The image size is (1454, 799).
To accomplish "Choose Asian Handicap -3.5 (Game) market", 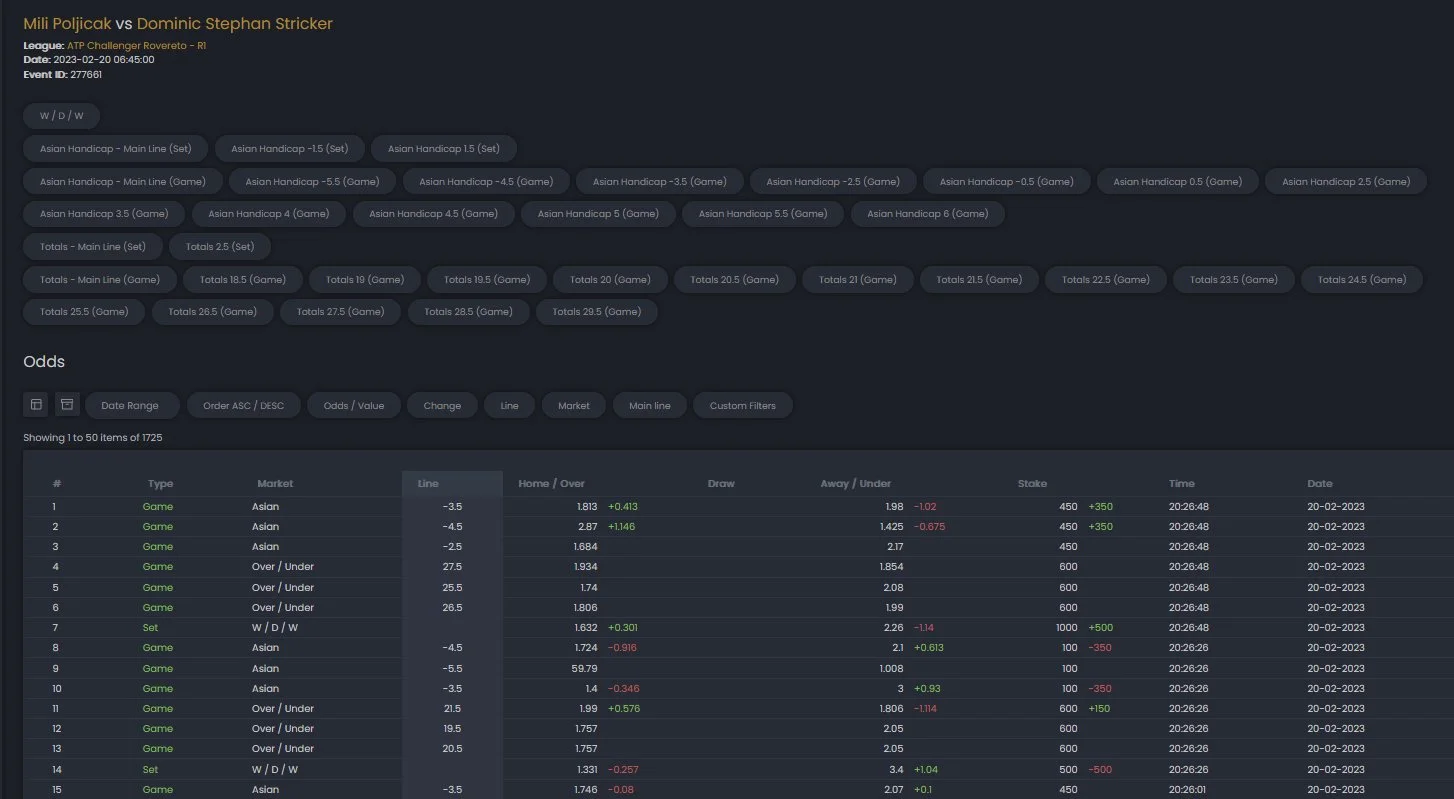I will pyautogui.click(x=659, y=182).
